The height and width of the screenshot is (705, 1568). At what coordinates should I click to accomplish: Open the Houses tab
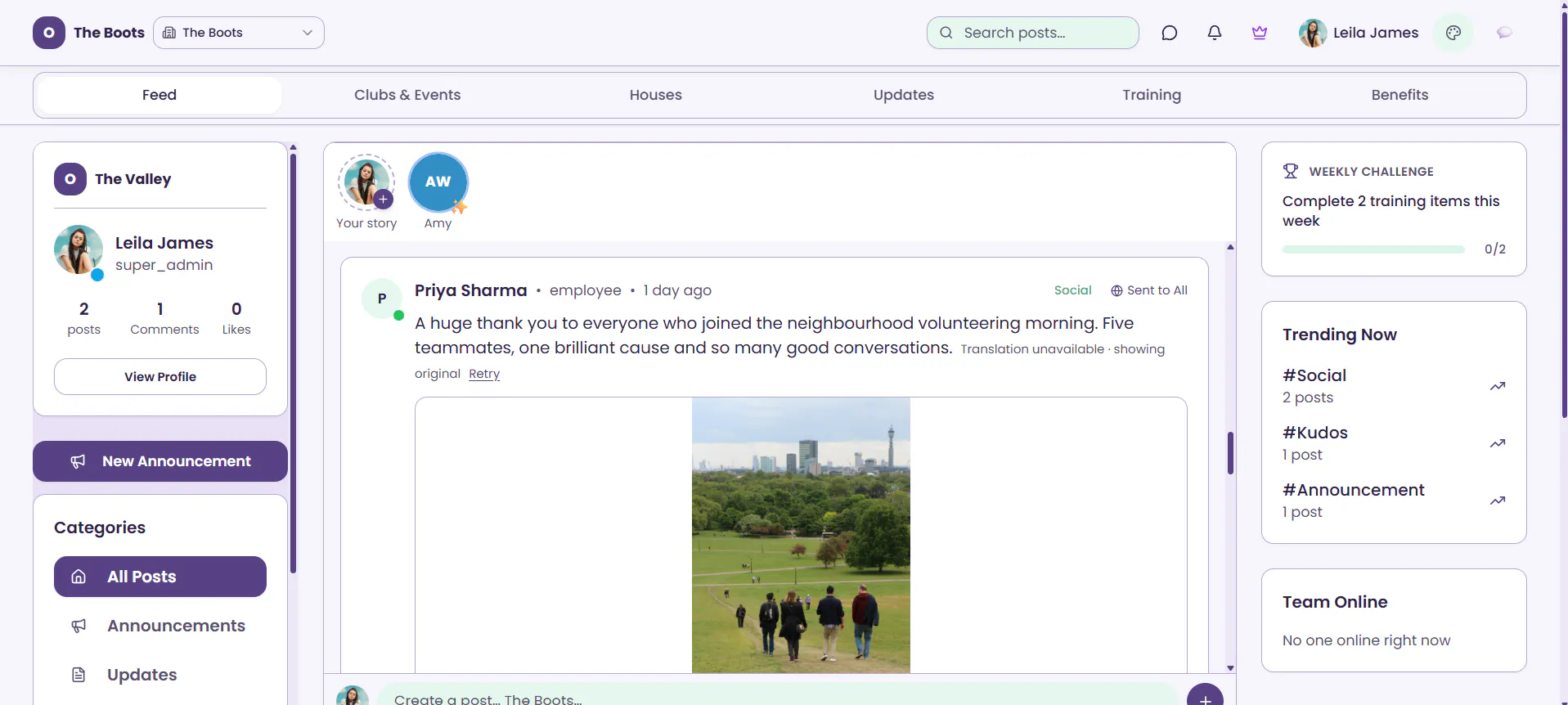[656, 95]
